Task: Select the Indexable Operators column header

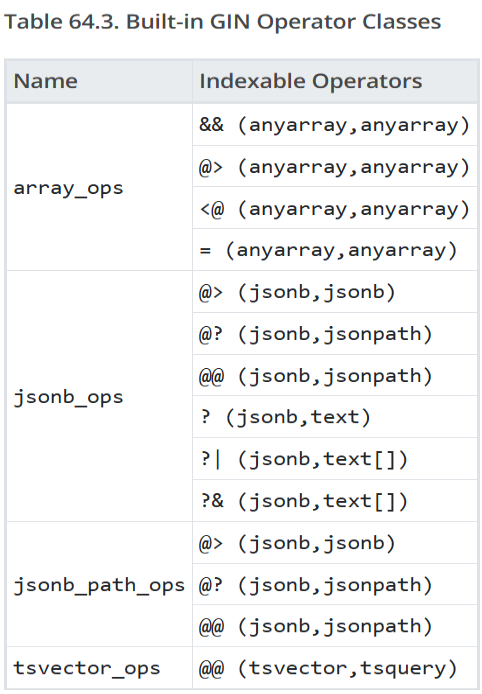Action: click(311, 81)
